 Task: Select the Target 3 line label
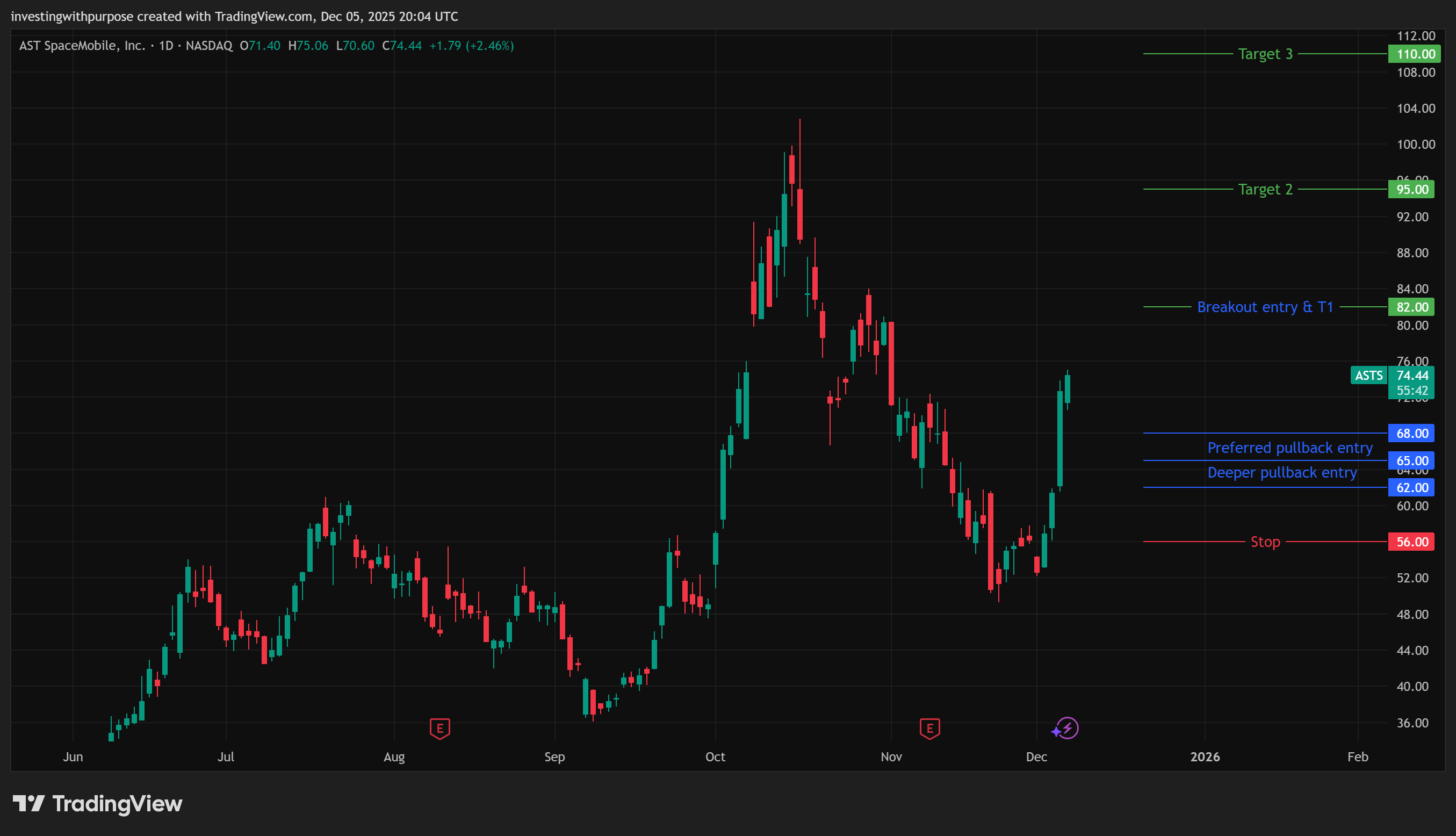coord(1265,54)
